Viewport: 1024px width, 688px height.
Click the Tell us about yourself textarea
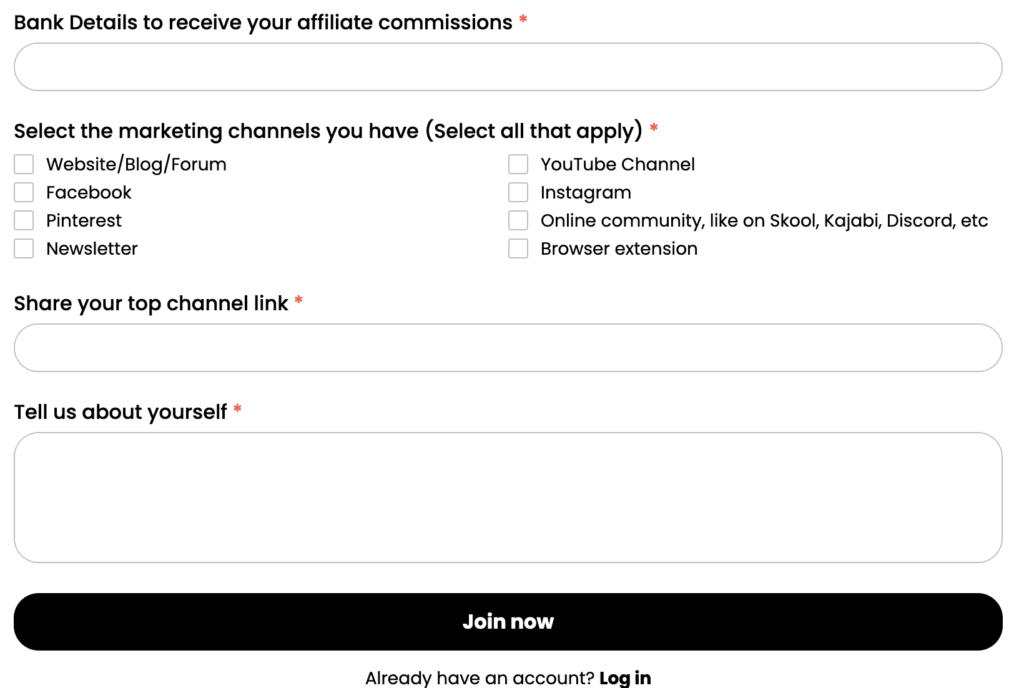pyautogui.click(x=508, y=497)
